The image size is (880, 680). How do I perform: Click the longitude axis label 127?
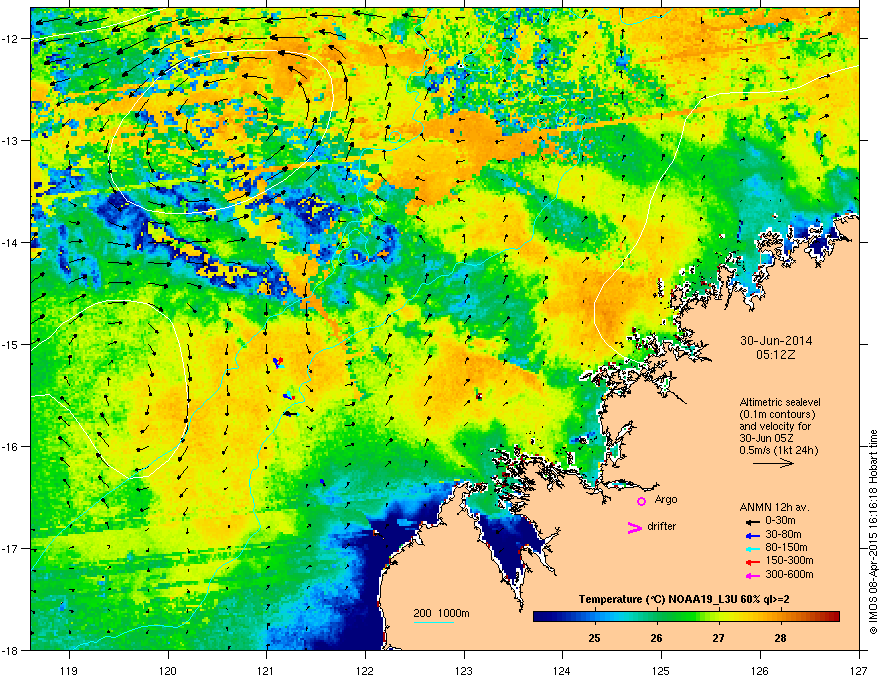click(x=859, y=670)
